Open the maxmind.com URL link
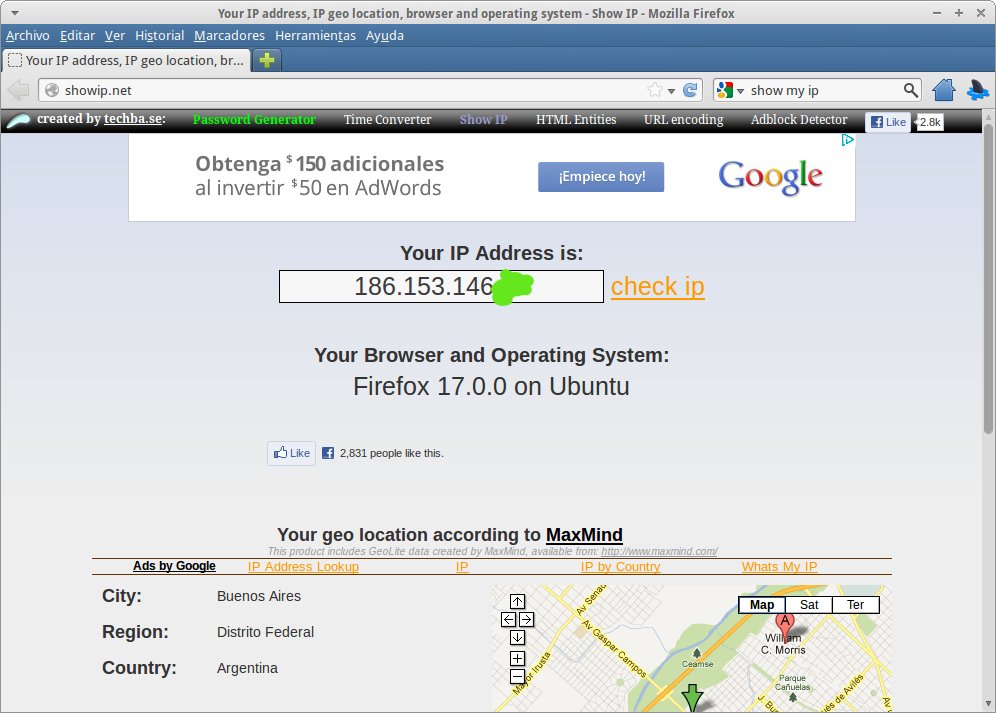This screenshot has height=713, width=996. (x=659, y=552)
